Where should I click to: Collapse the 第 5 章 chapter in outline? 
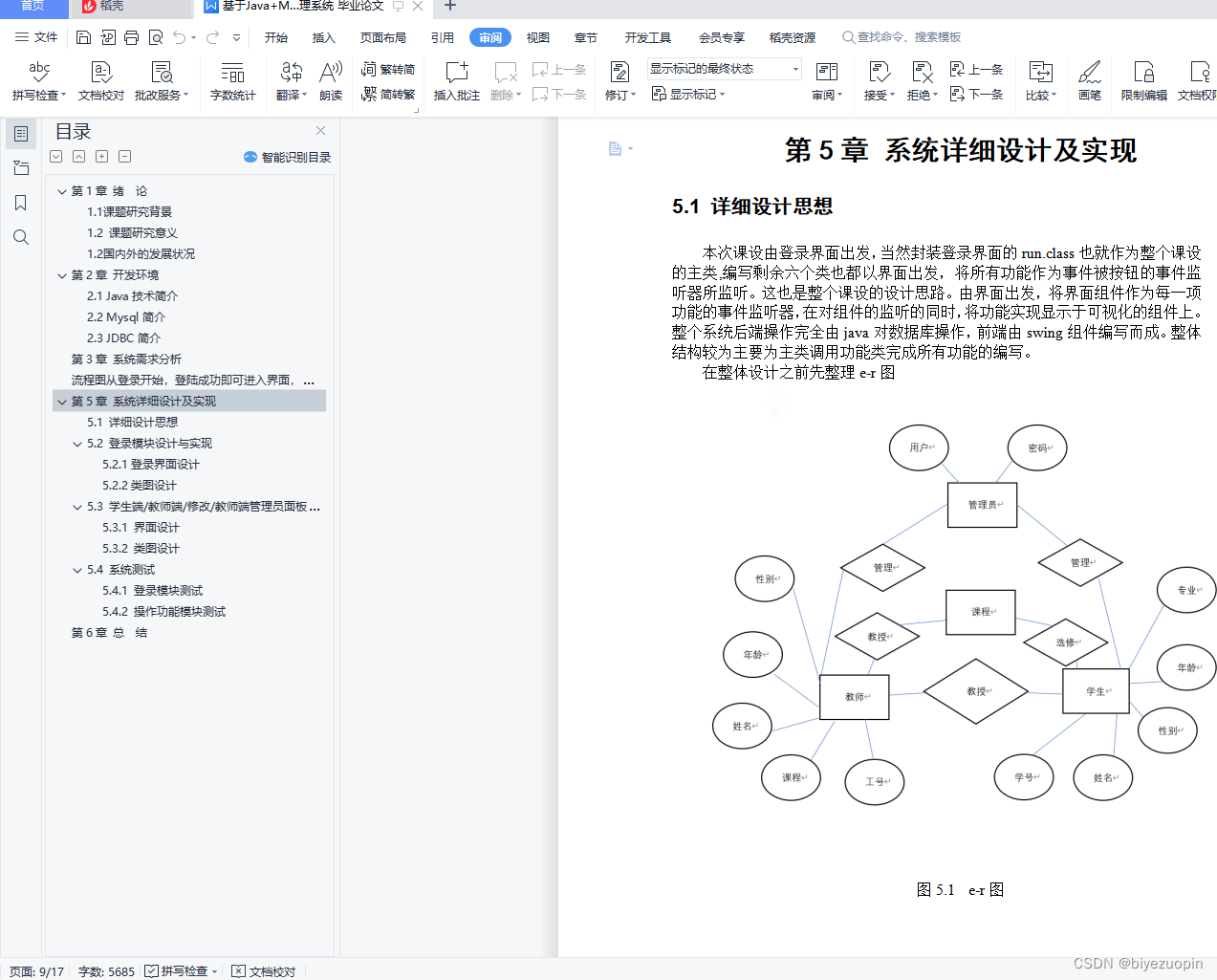click(61, 401)
